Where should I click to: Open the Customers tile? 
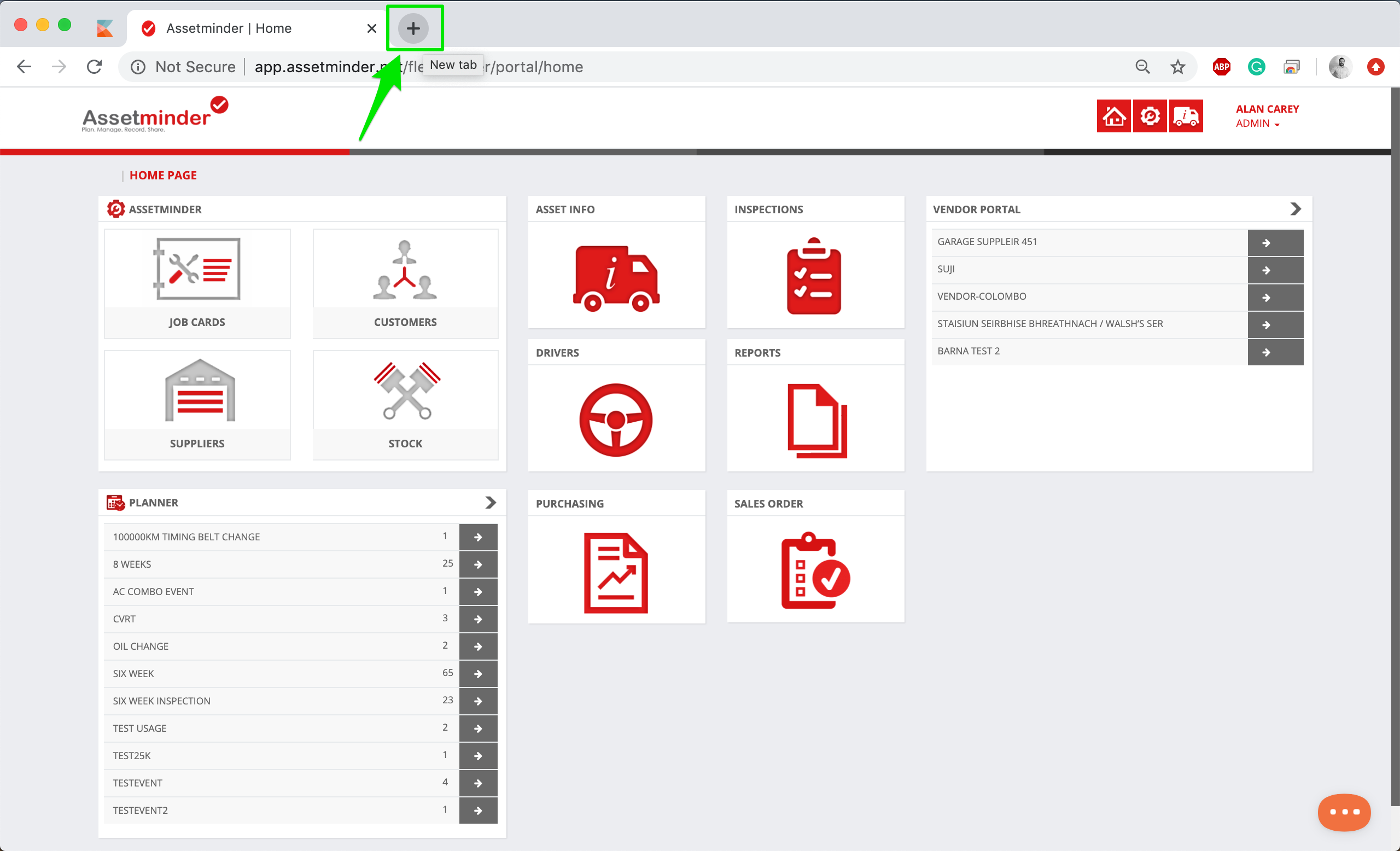[x=405, y=283]
